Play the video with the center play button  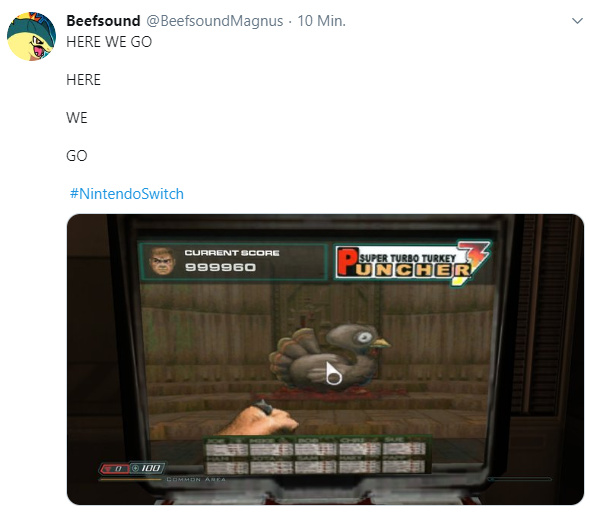click(333, 373)
